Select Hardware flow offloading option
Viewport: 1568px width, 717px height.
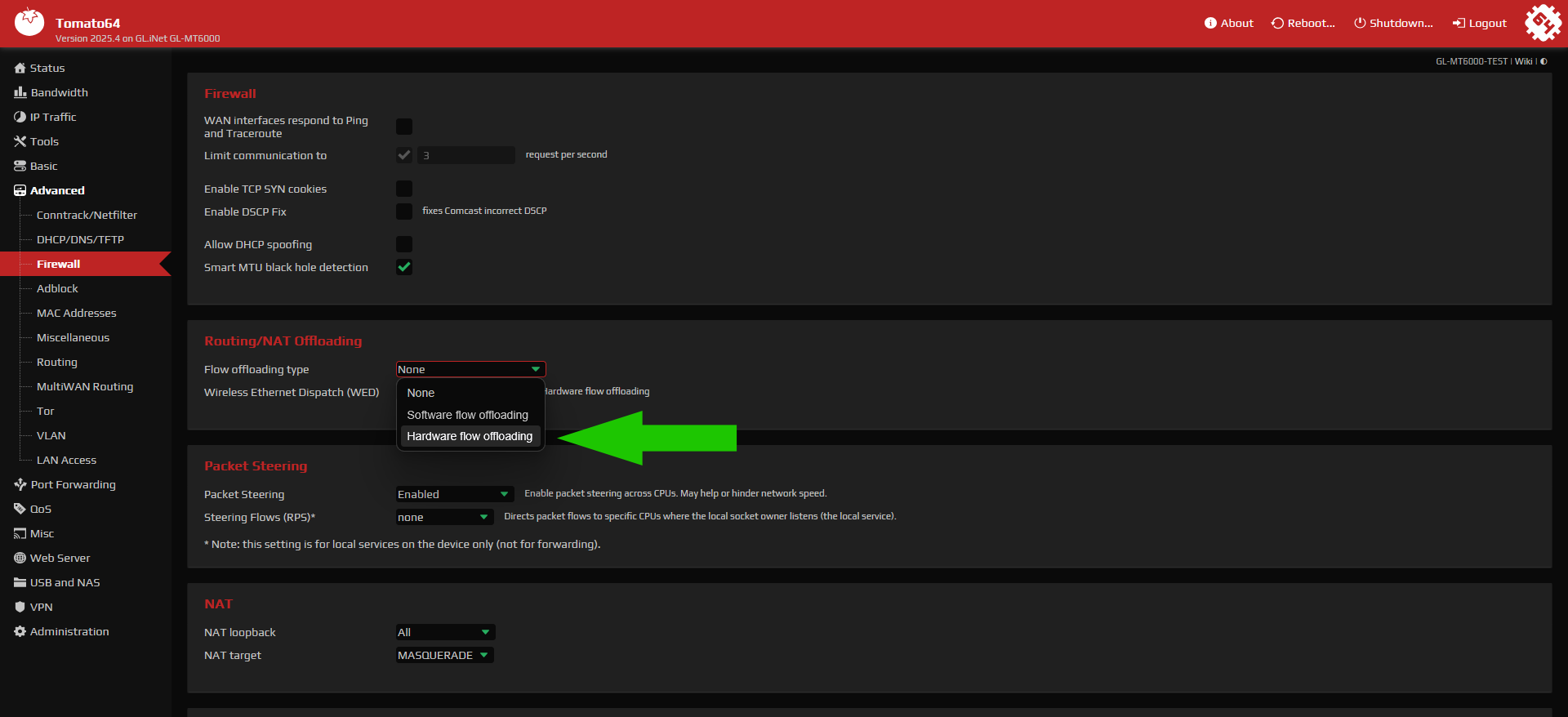click(470, 436)
